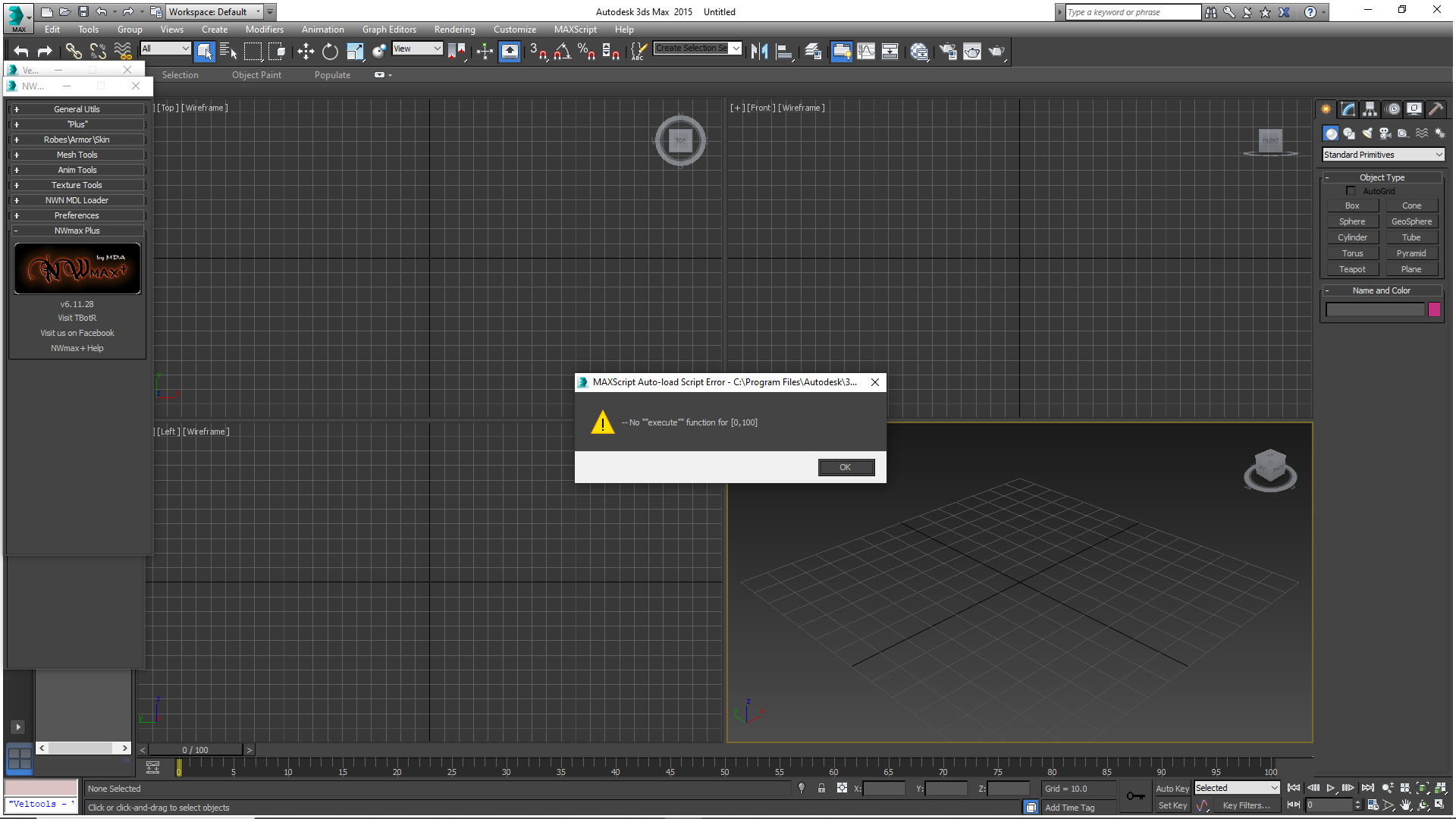Image resolution: width=1456 pixels, height=819 pixels.
Task: Toggle the 3D Snaps icon
Action: [538, 52]
